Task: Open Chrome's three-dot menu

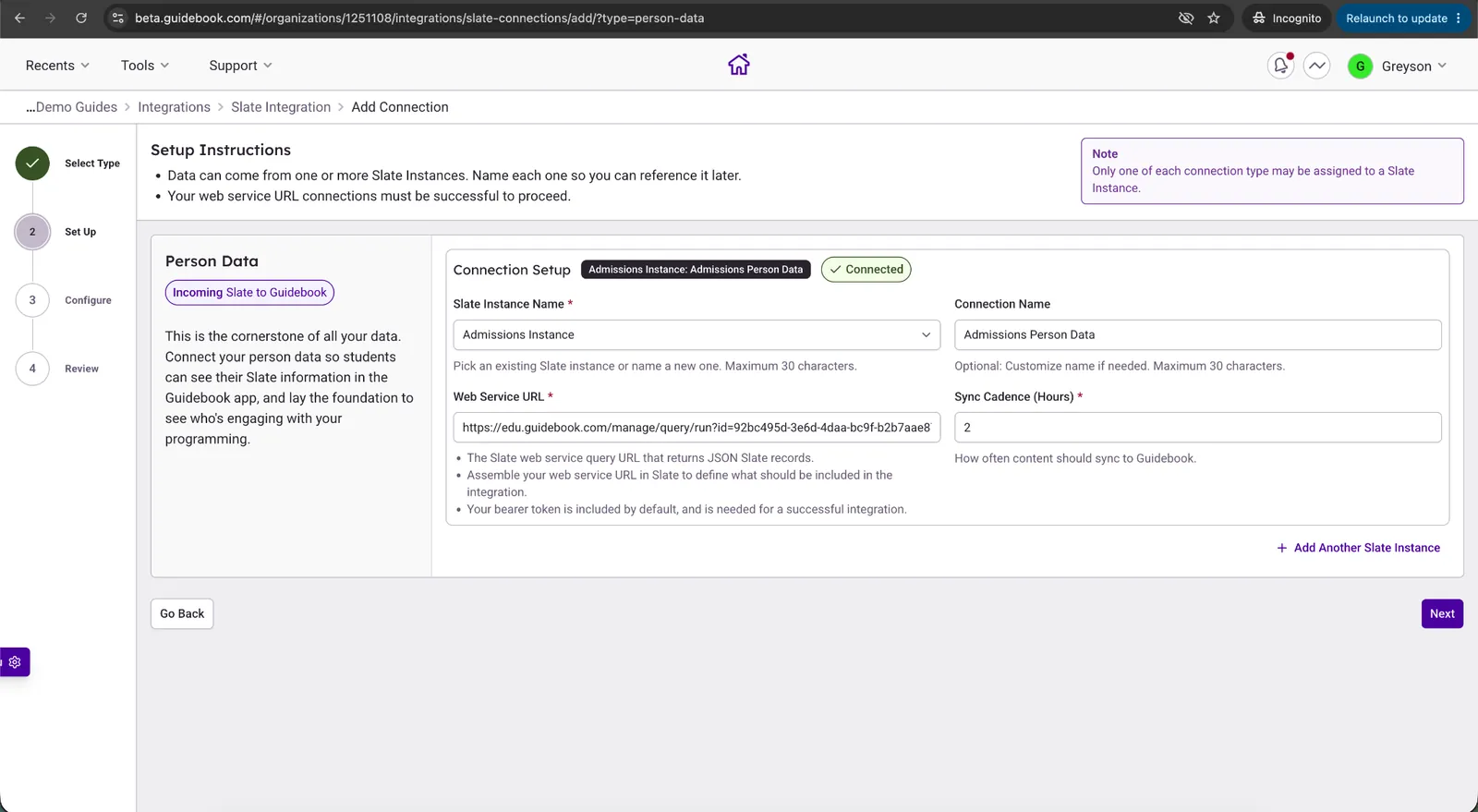Action: [x=1459, y=18]
